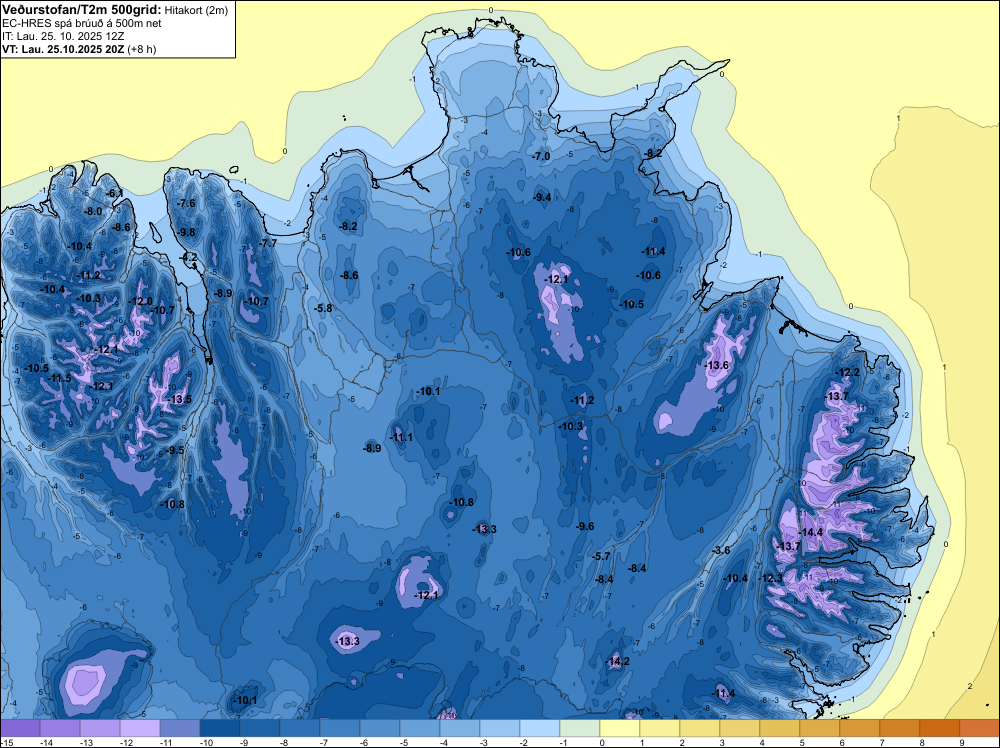Click the legend swatch between -14 and -13
Screen dimensions: 1000x748
pos(60,728)
